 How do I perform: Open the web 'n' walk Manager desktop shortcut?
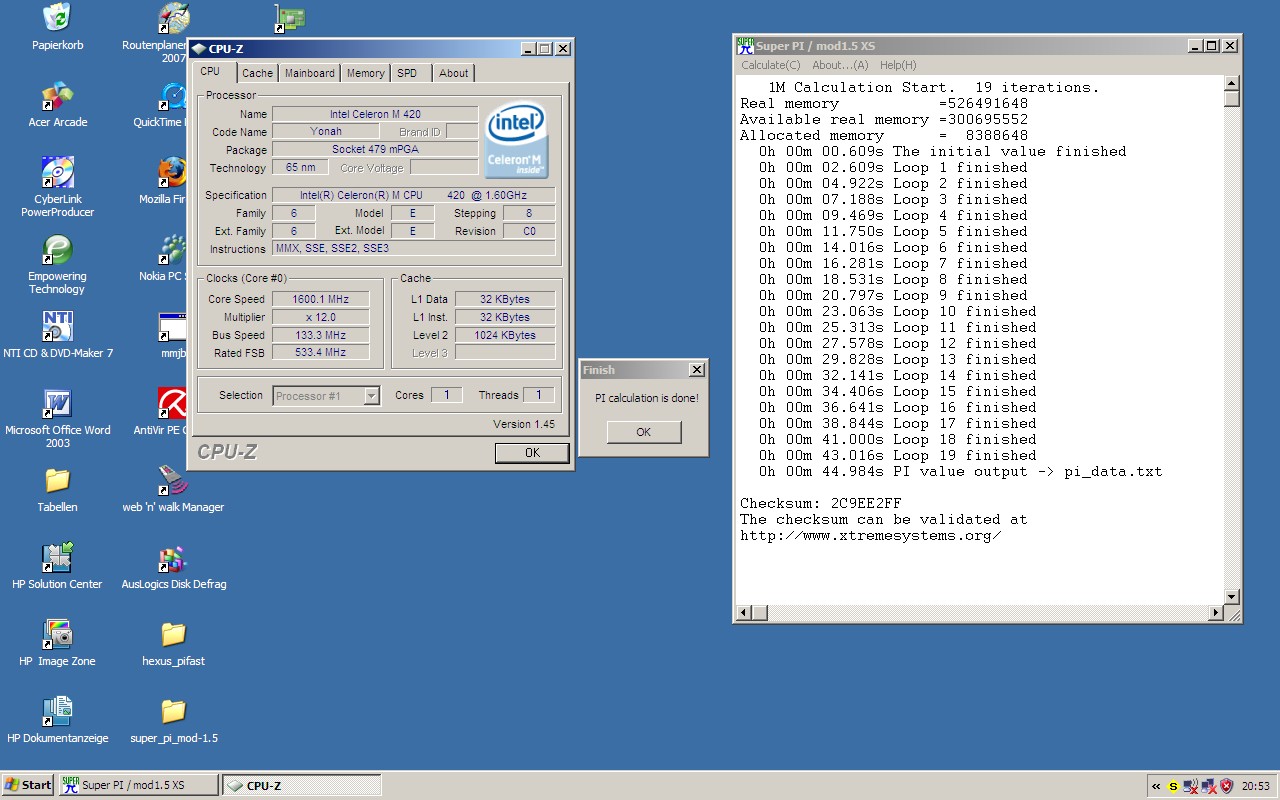(x=173, y=481)
